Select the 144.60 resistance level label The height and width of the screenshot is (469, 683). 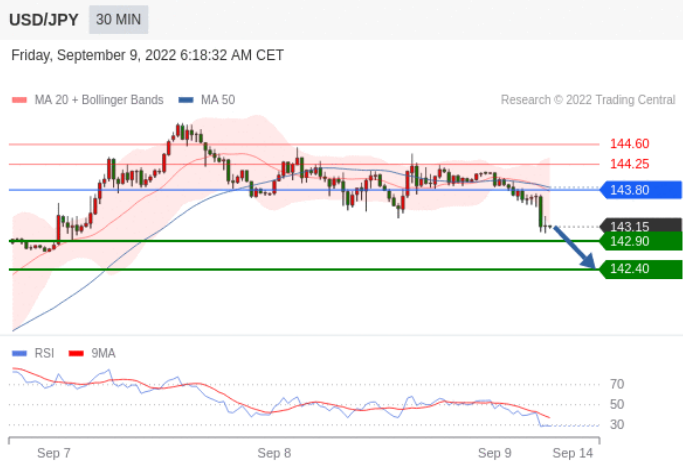(629, 144)
